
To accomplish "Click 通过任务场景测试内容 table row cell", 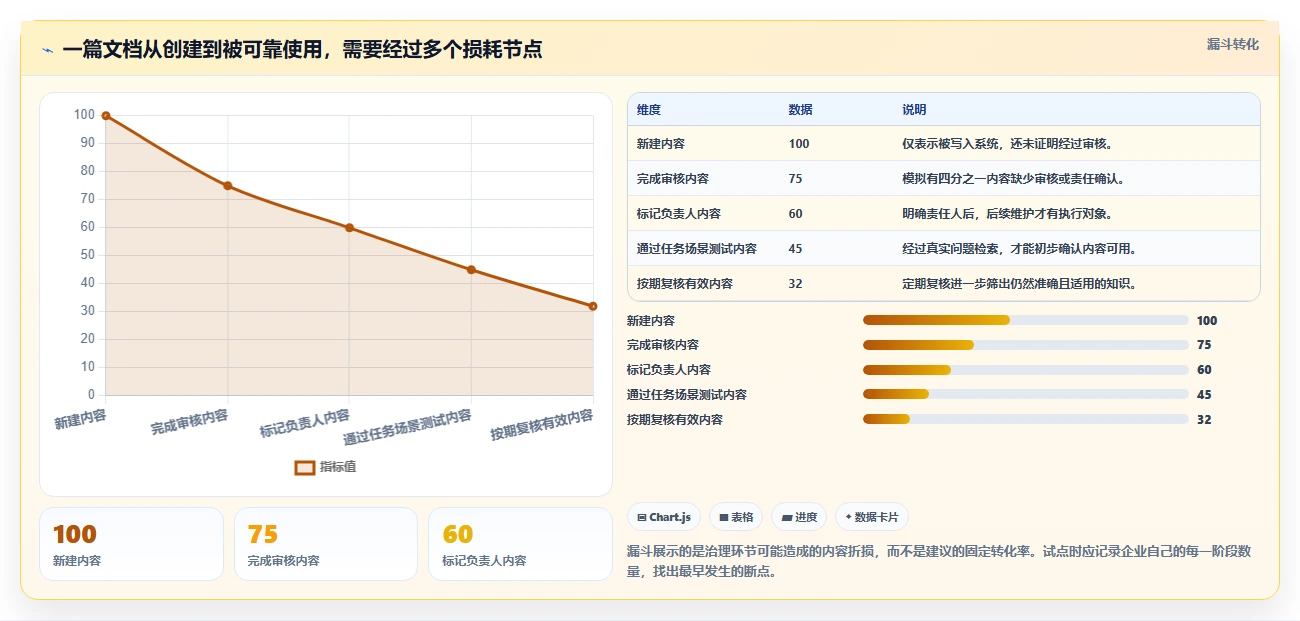I will pyautogui.click(x=697, y=249).
